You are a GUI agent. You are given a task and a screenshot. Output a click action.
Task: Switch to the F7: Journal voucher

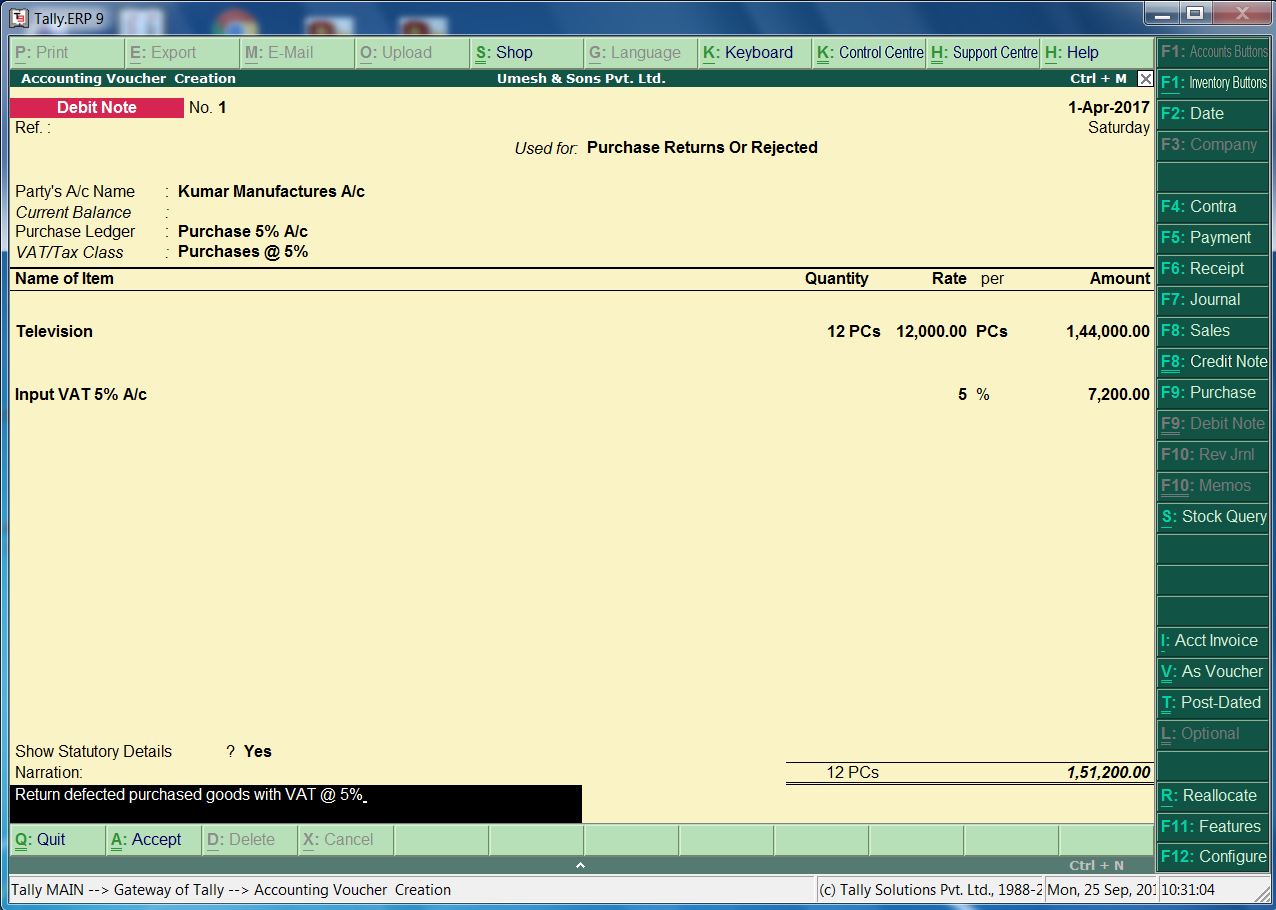[x=1213, y=300]
